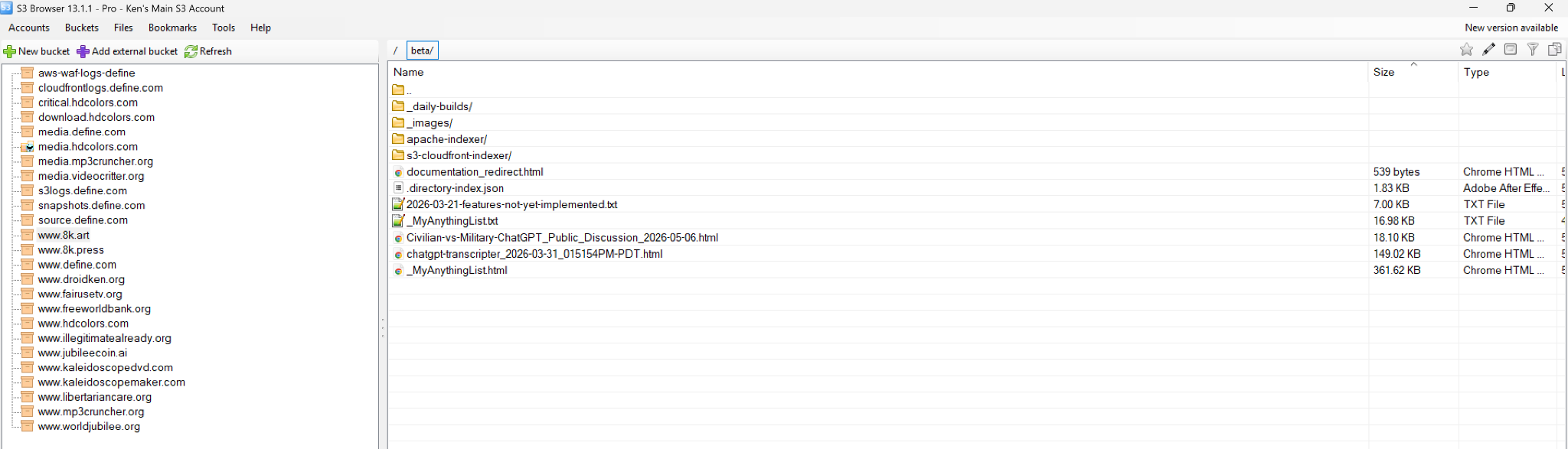Screen dimensions: 1568x449
Task: Select the www.kaleidoscopemaker.com bucket
Action: [112, 382]
